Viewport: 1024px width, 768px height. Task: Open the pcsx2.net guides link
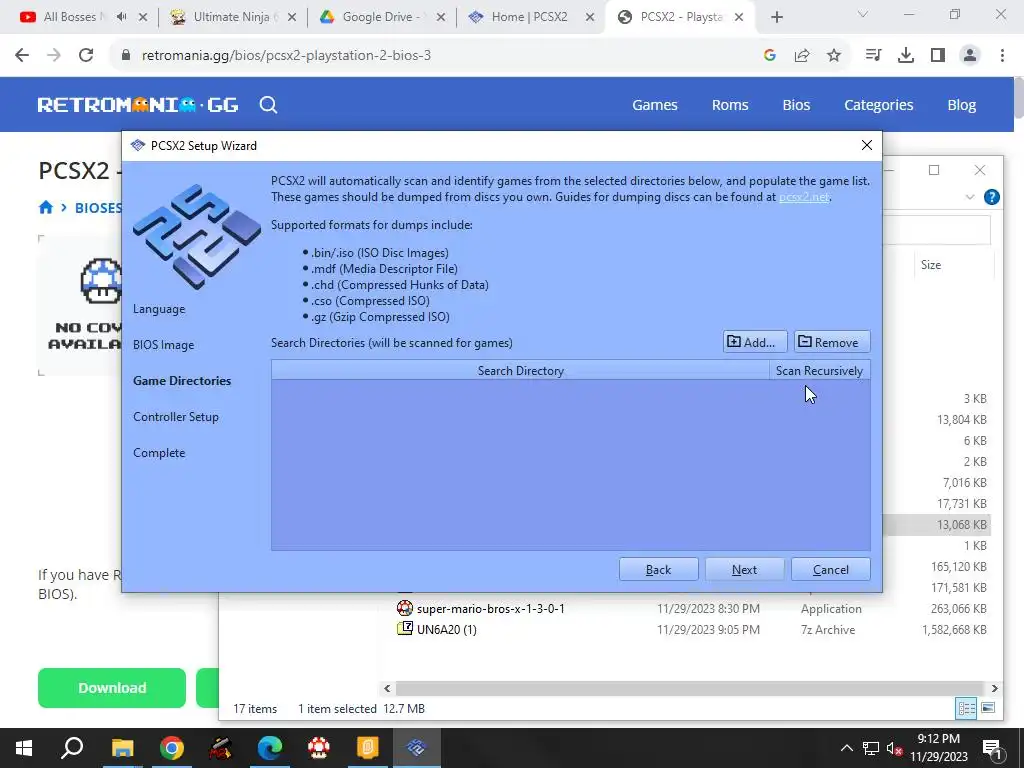tap(803, 197)
